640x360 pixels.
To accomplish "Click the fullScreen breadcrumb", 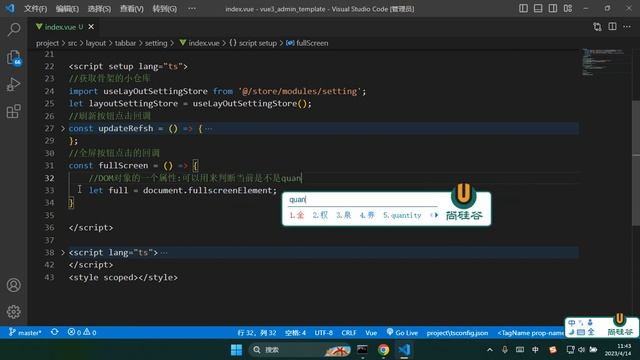I will pos(307,43).
